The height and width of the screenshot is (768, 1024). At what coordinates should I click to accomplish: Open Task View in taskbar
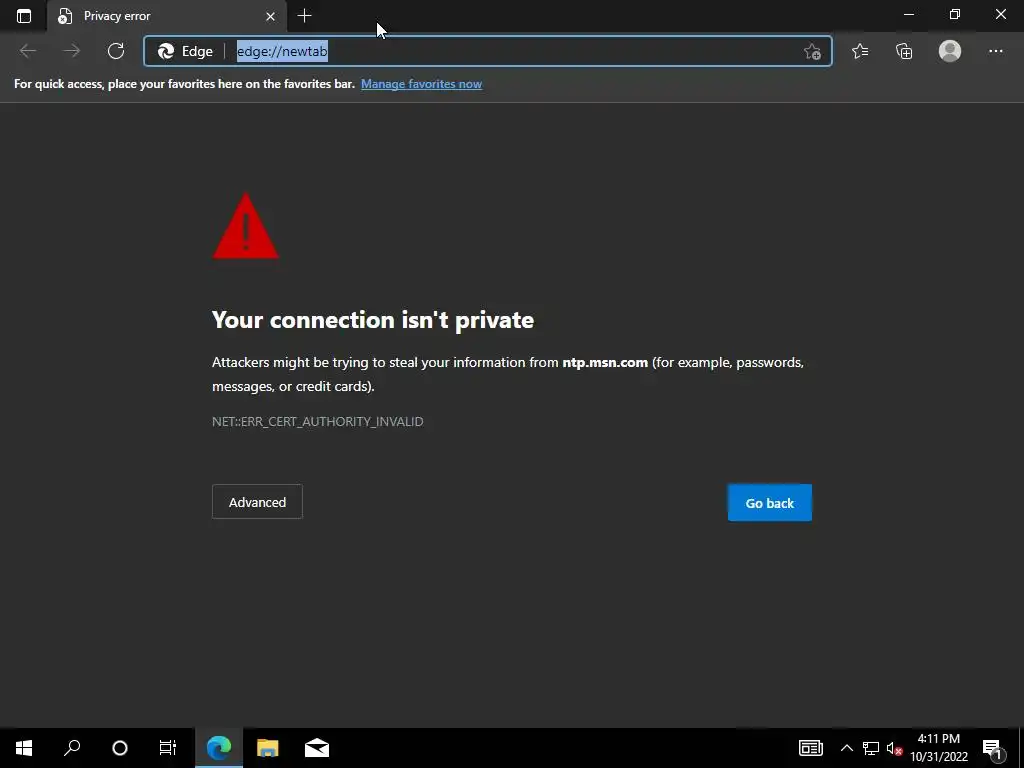[168, 748]
